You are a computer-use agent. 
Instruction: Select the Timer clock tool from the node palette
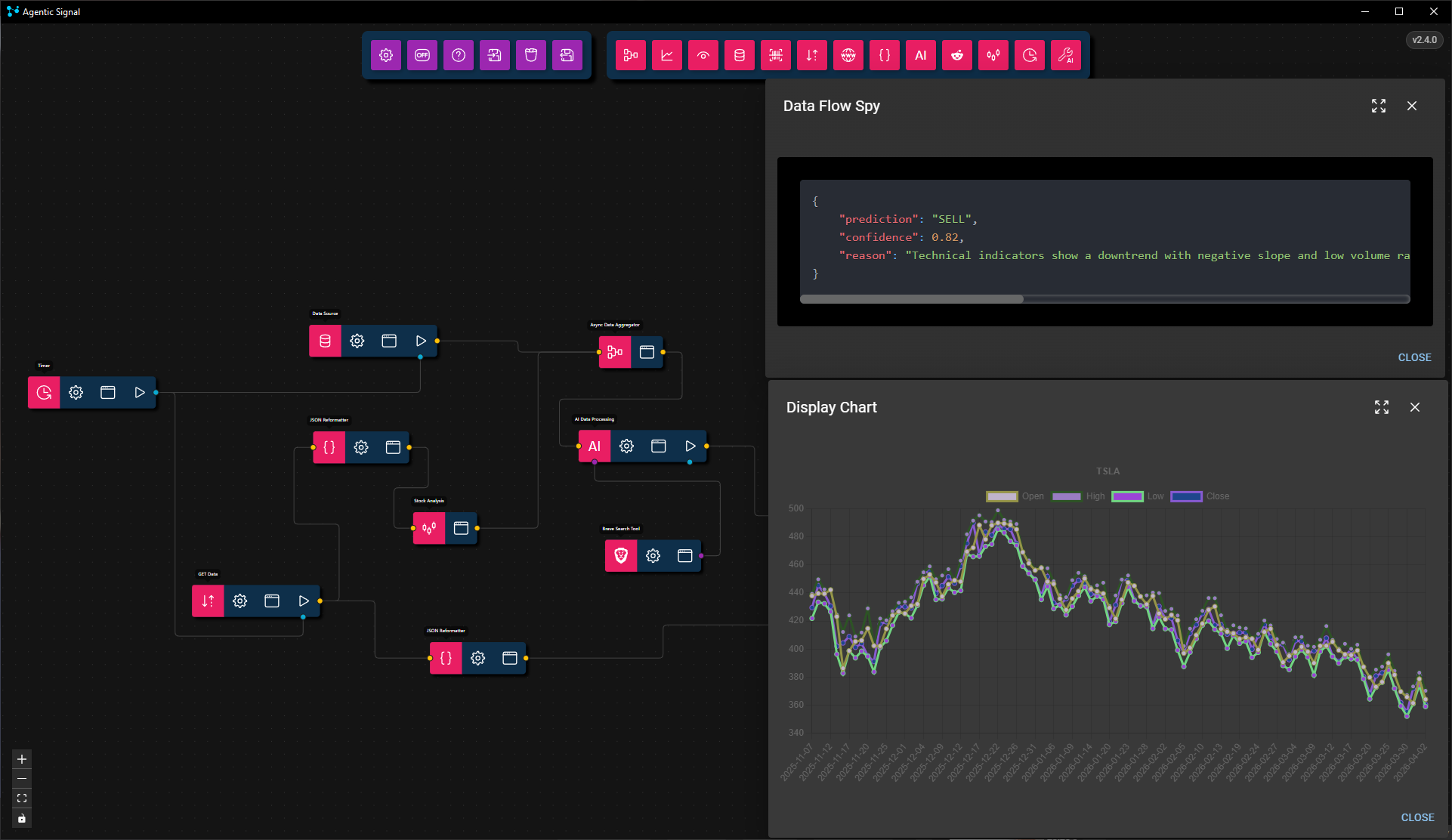click(x=1029, y=54)
